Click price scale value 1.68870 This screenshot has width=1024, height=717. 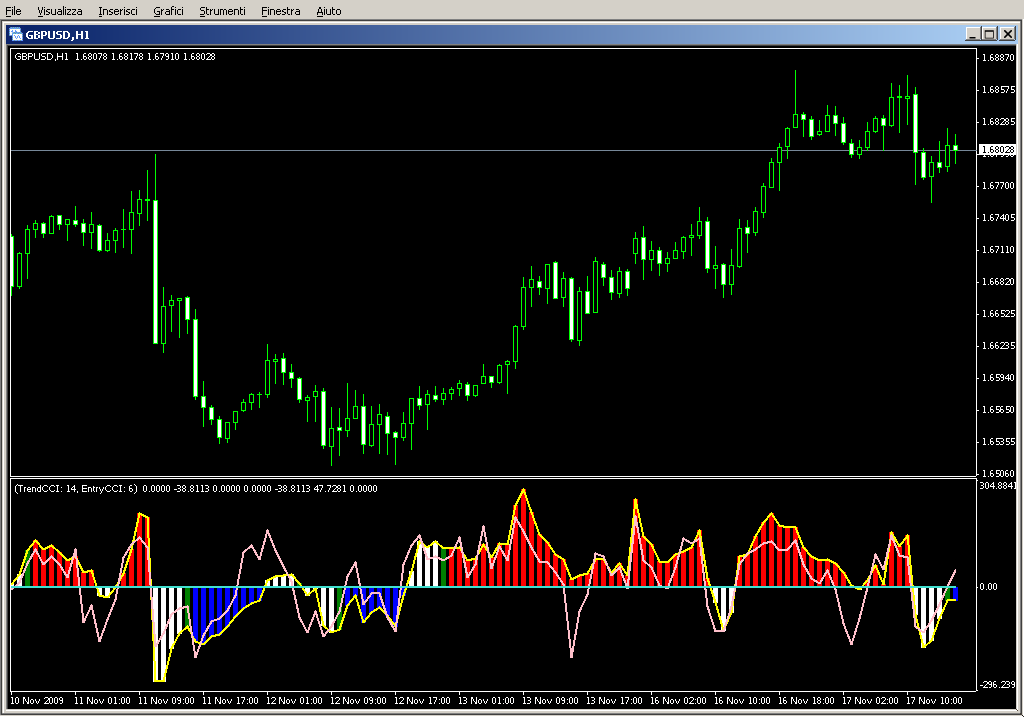pos(999,57)
